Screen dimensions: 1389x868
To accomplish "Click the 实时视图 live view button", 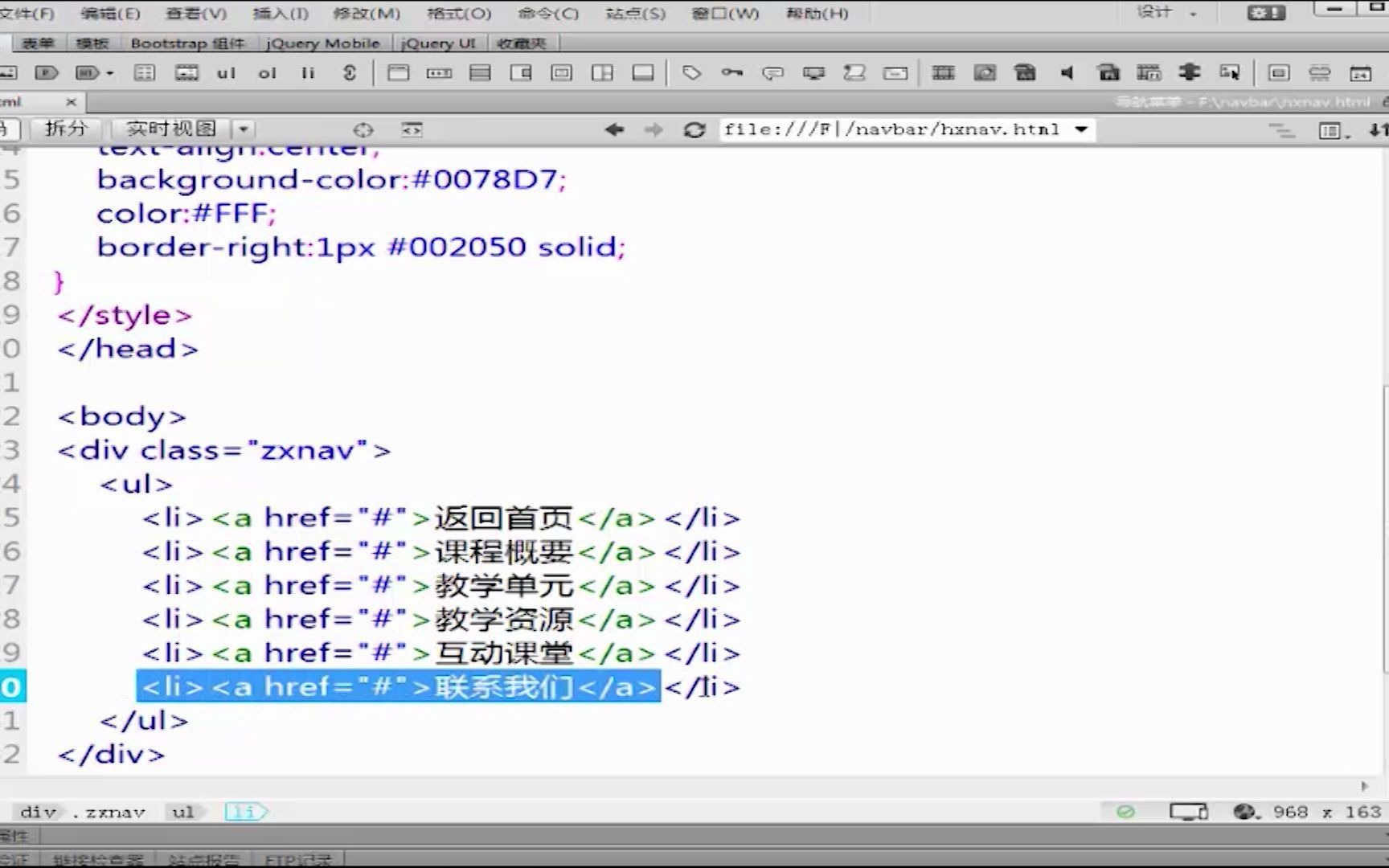I will tap(171, 129).
